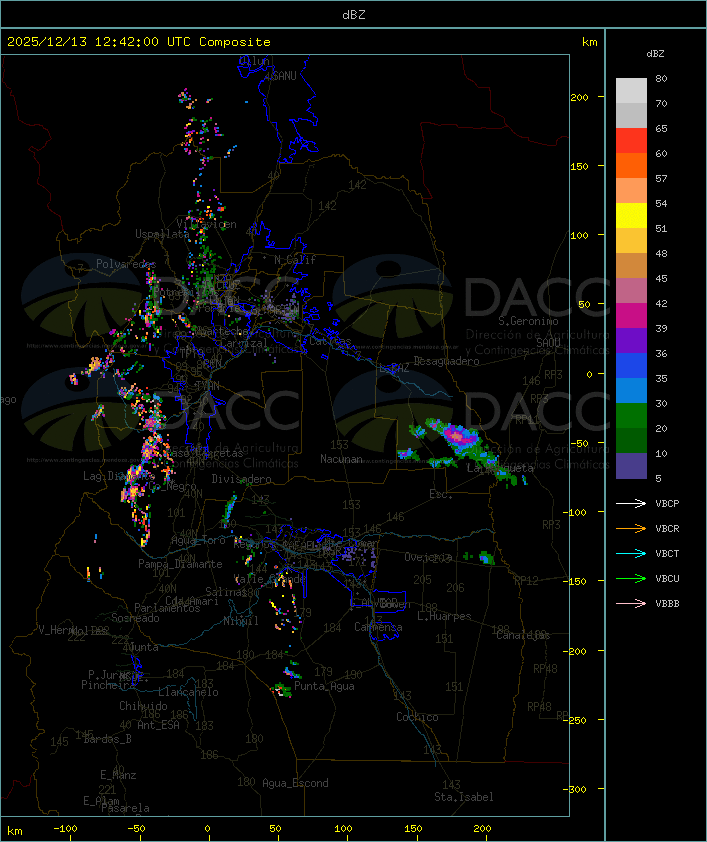Click the dBZ heading above the color scale

point(655,54)
